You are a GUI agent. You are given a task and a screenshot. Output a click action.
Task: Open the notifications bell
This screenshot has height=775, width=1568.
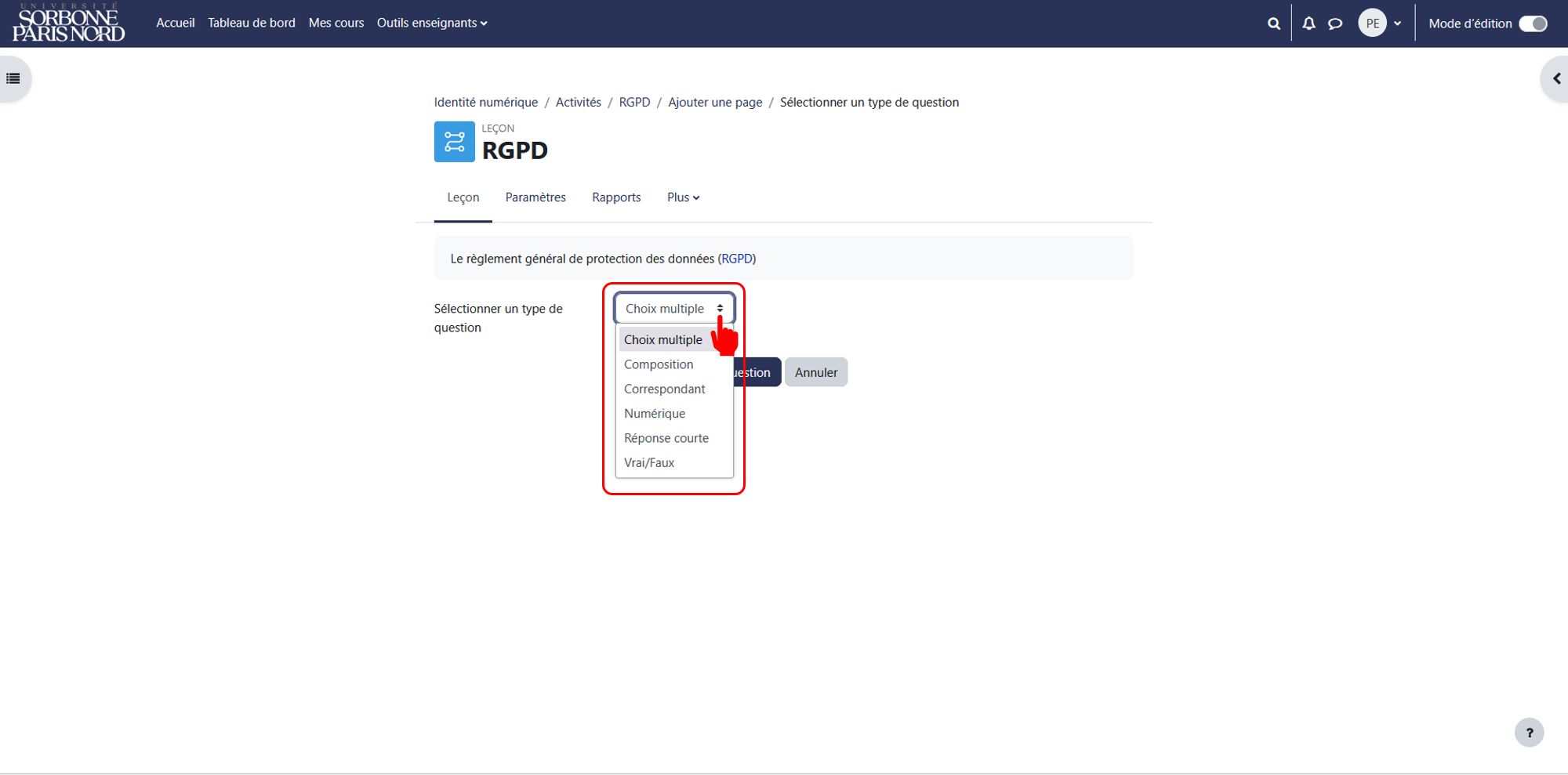[x=1308, y=24]
